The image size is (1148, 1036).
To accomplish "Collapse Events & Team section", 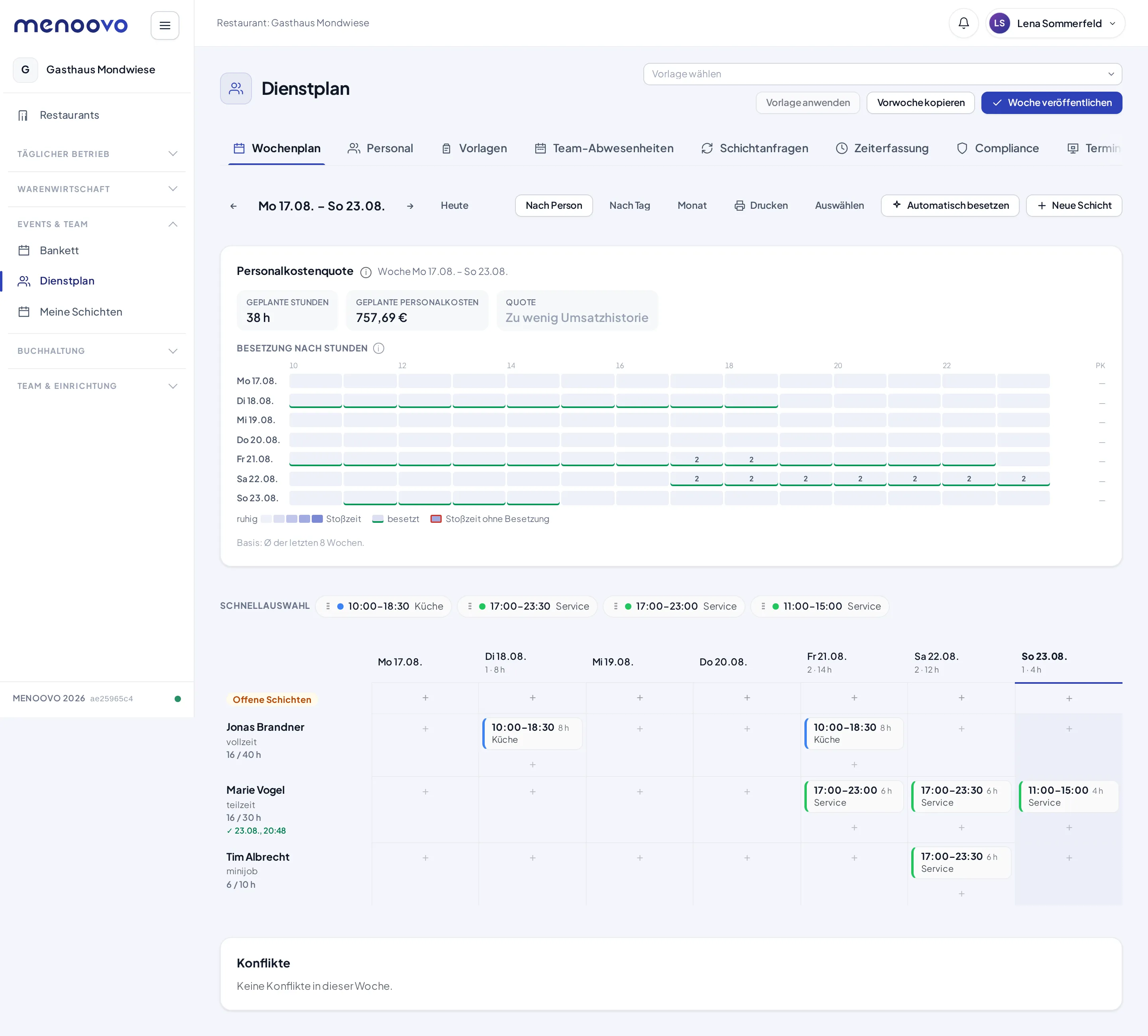I will click(97, 224).
